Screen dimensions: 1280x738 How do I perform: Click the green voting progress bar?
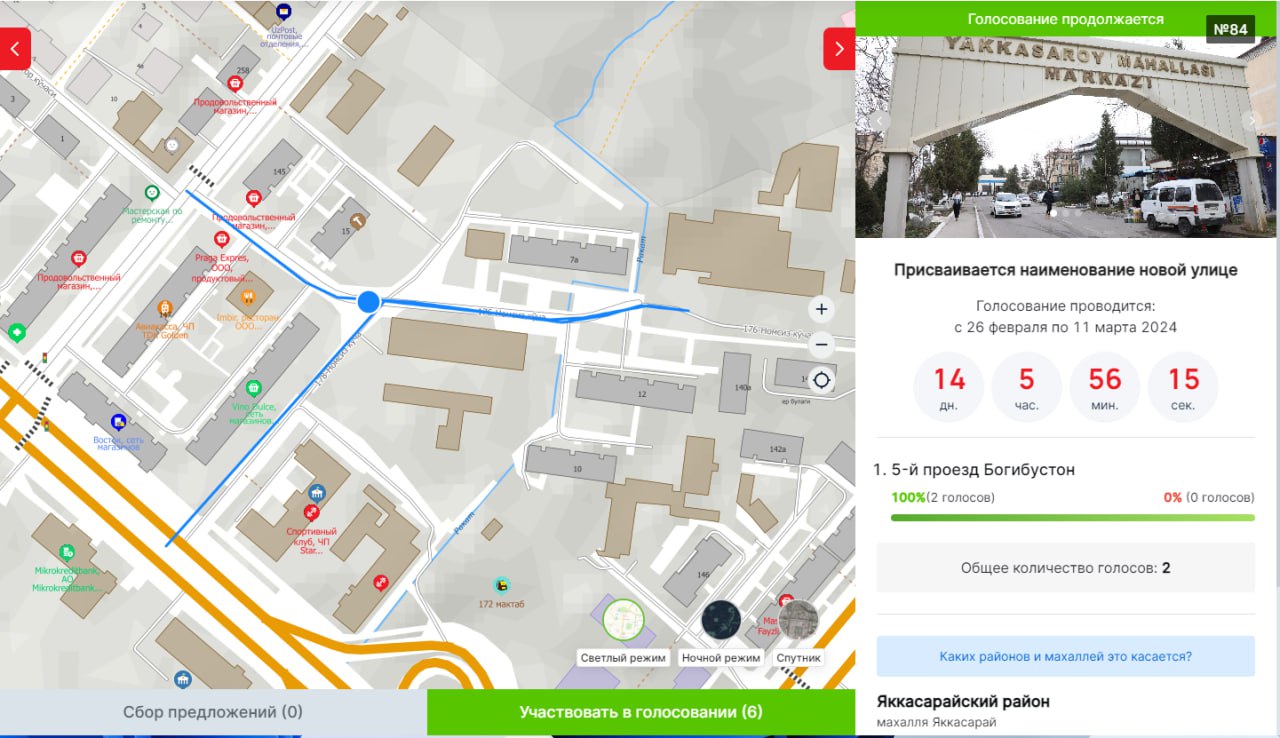(x=1072, y=518)
